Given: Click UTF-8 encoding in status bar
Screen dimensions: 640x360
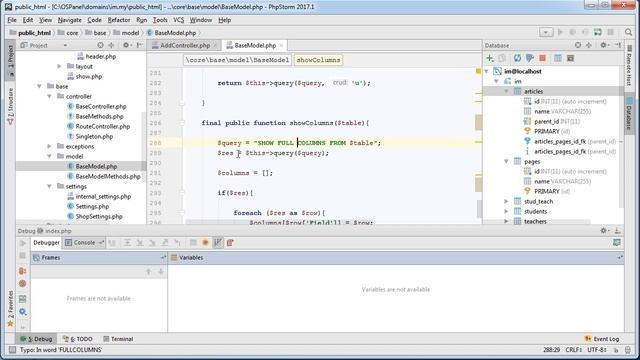Looking at the screenshot, I should 598,350.
